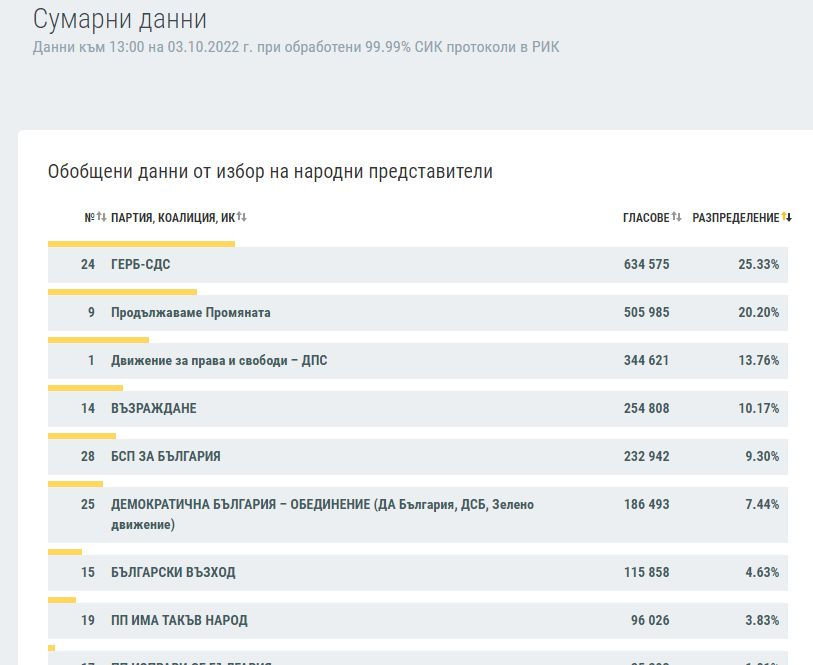Click the РАЗПРЕДЕЛЕНИЕ column header

pos(736,218)
